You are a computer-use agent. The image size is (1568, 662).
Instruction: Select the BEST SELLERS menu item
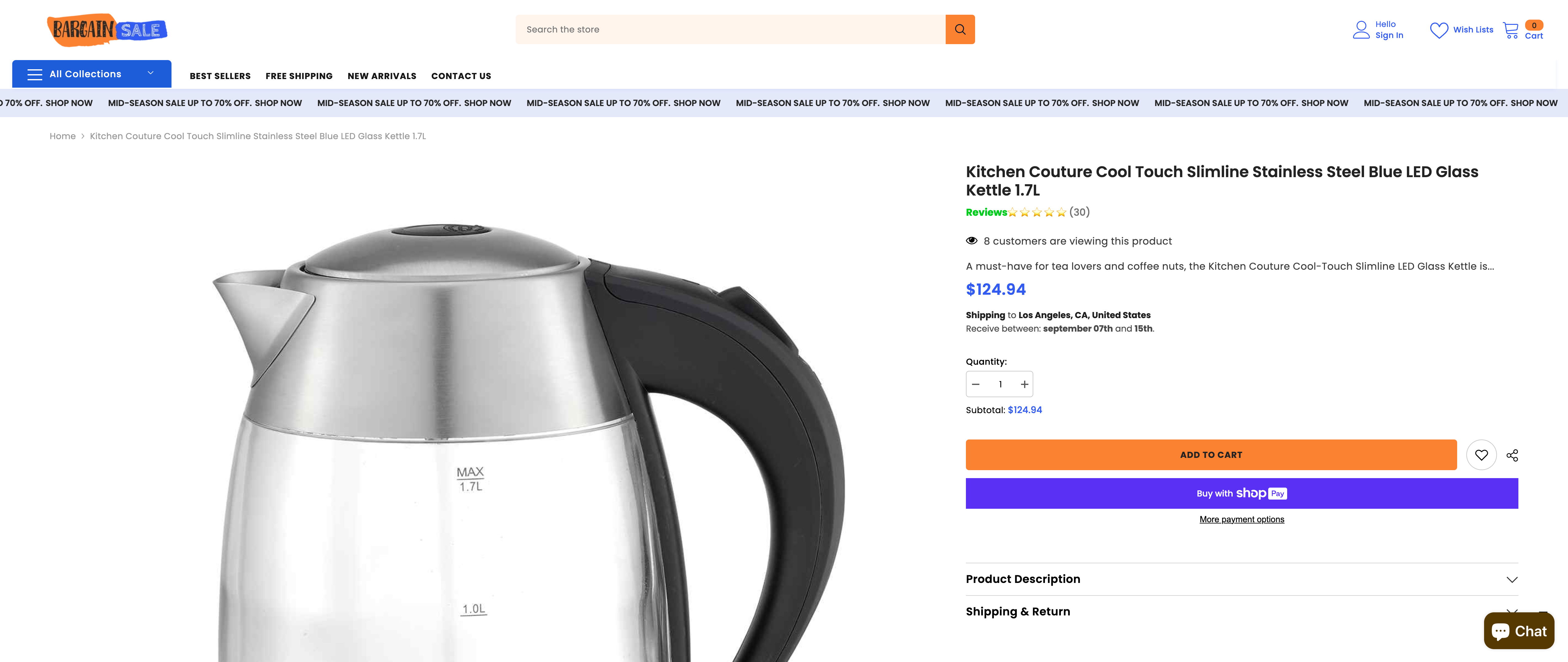tap(220, 75)
